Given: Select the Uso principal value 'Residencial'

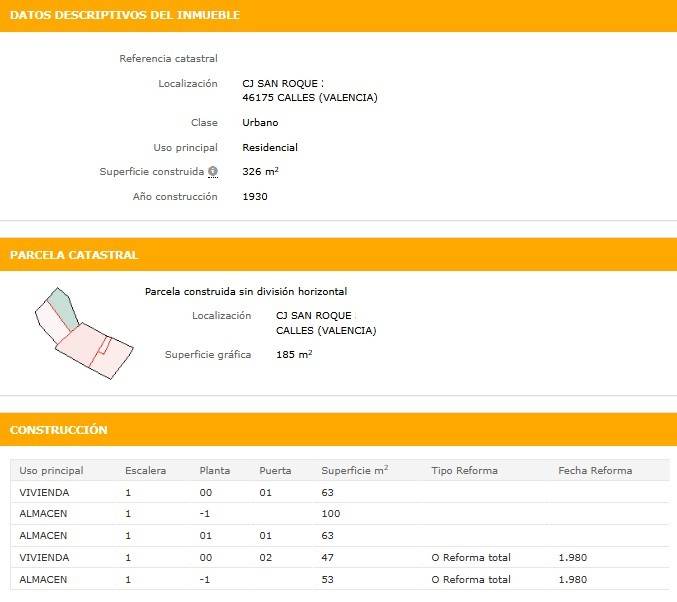Looking at the screenshot, I should coord(270,148).
